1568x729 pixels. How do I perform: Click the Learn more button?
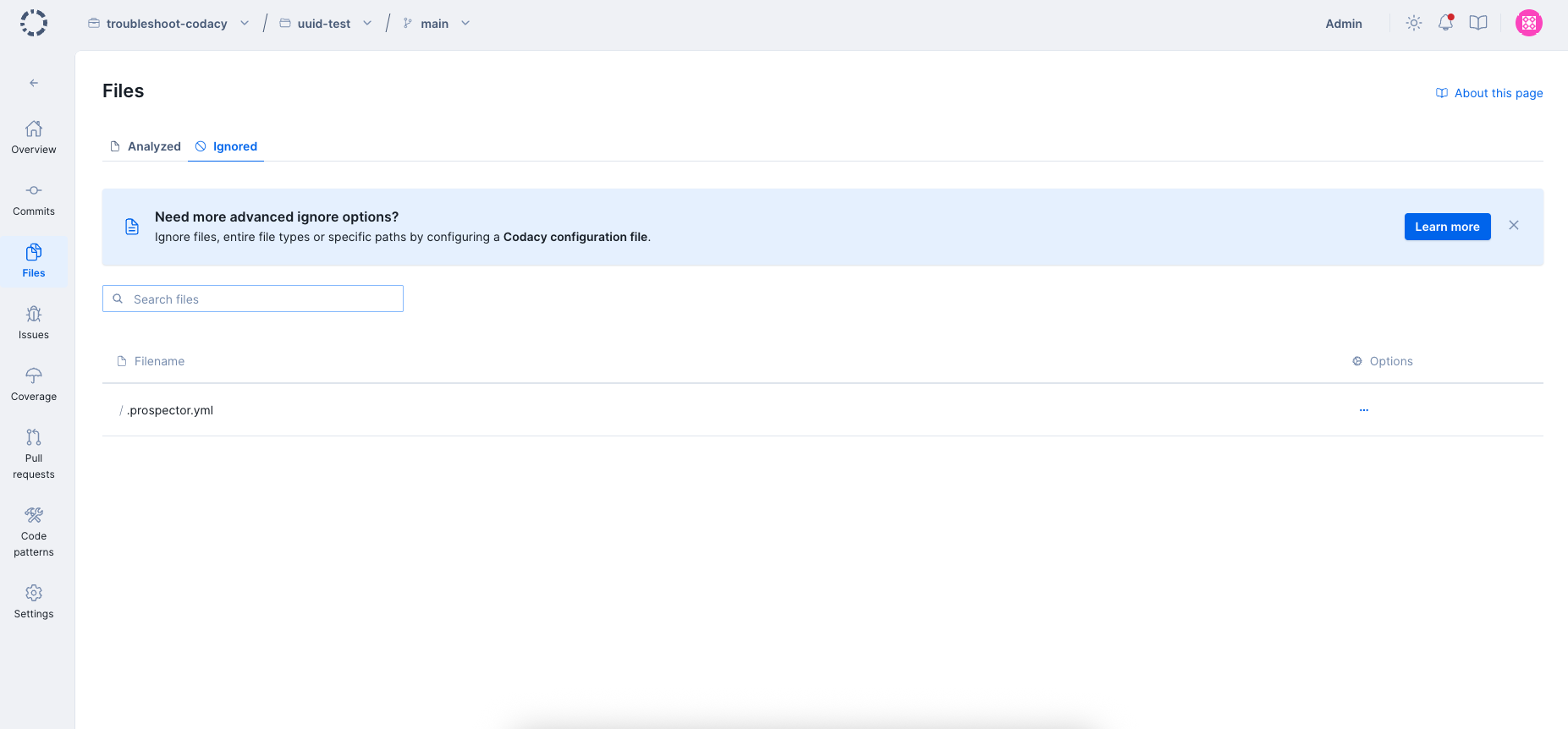[x=1447, y=227]
